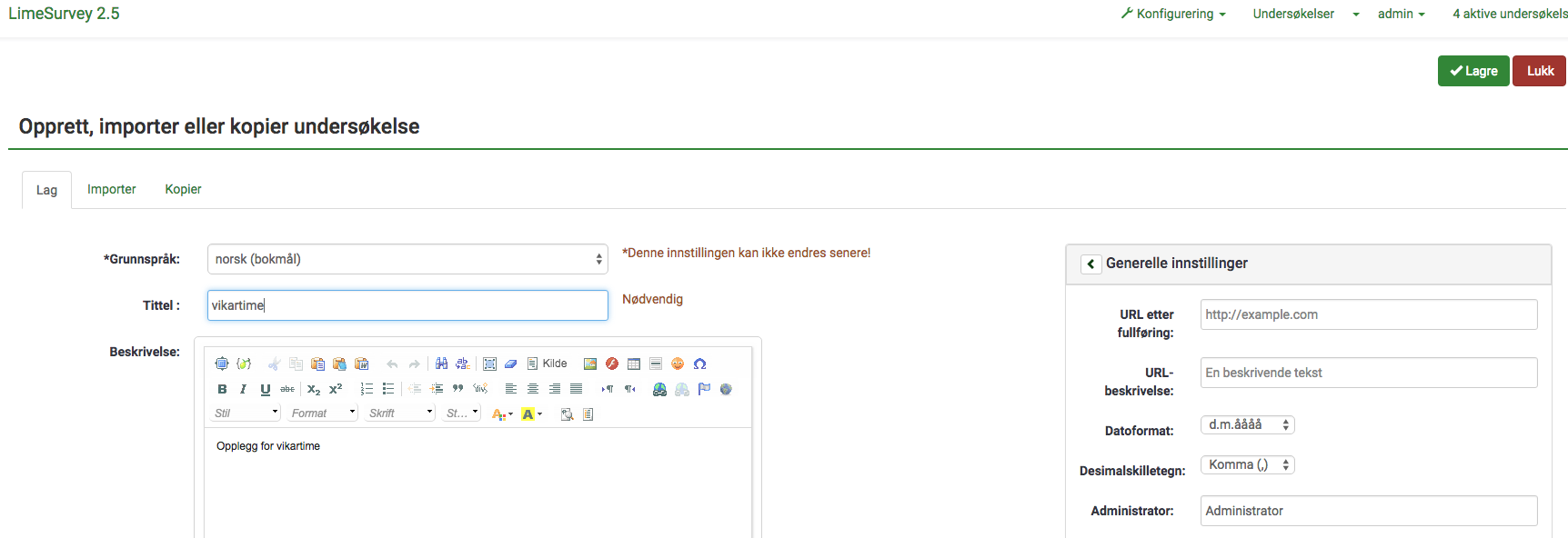This screenshot has width=1568, height=538.
Task: Click the green Lagre button
Action: click(1473, 71)
